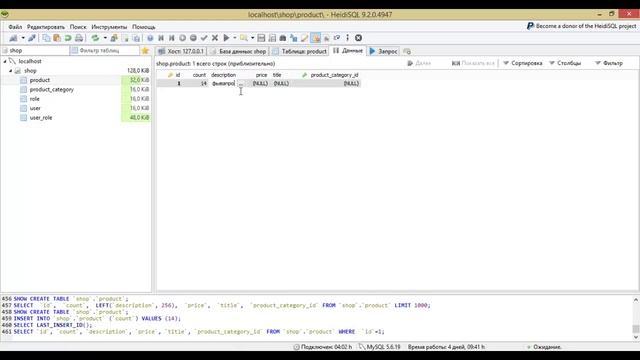Viewport: 640px width, 360px height.
Task: Open the Помощь menu
Action: pos(144,27)
